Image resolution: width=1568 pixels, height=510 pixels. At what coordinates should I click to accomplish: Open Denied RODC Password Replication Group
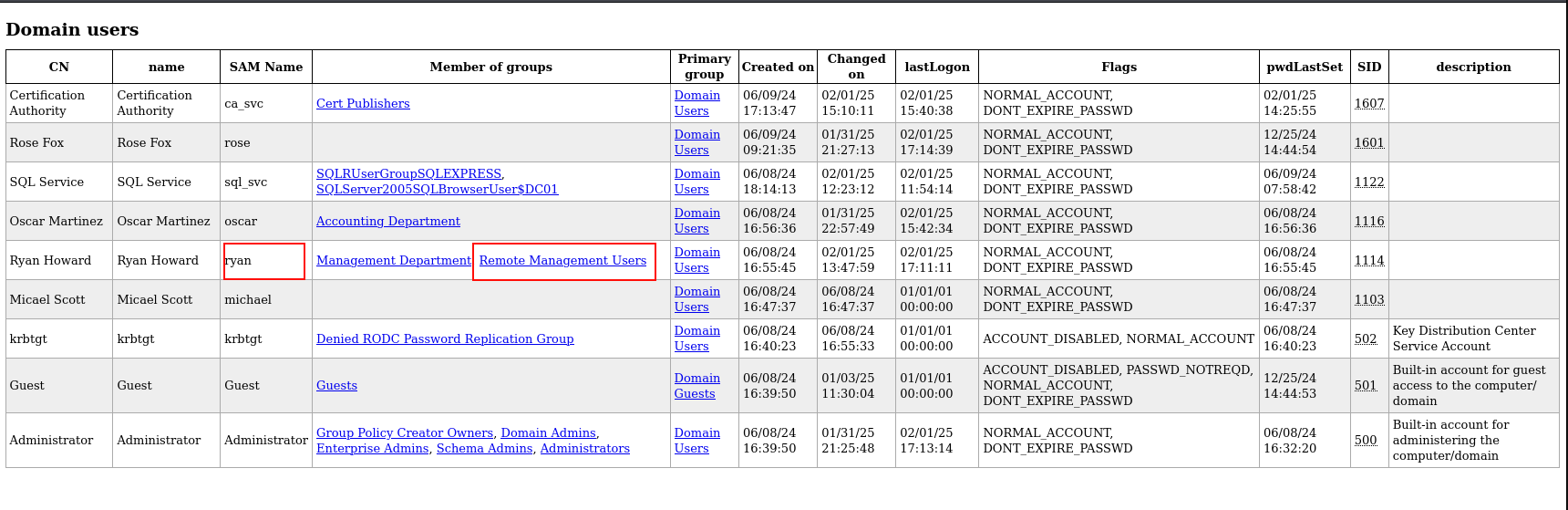click(445, 338)
